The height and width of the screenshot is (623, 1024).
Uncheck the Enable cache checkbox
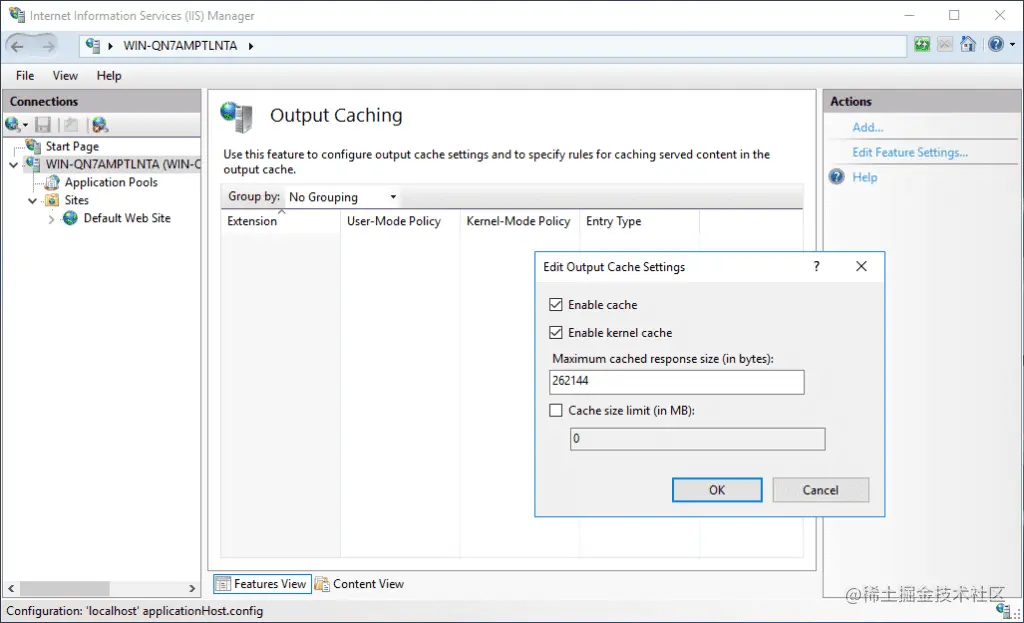(x=556, y=304)
